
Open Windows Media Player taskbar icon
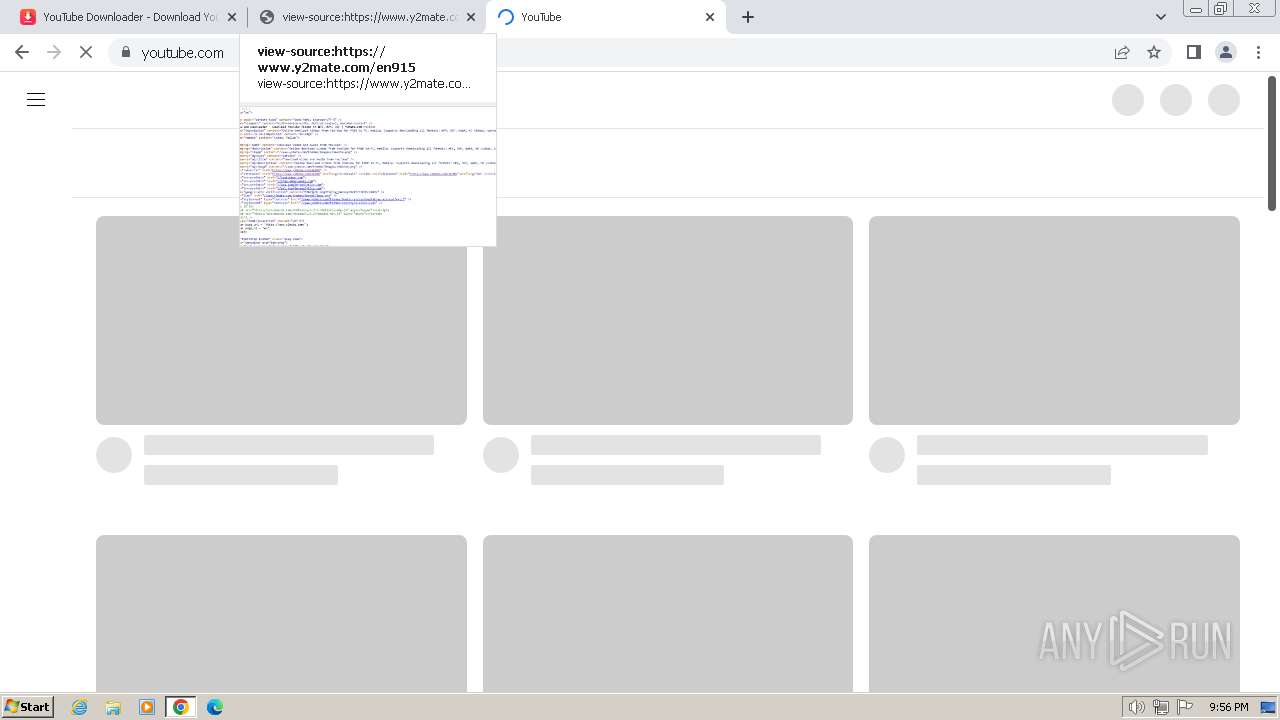tap(147, 707)
